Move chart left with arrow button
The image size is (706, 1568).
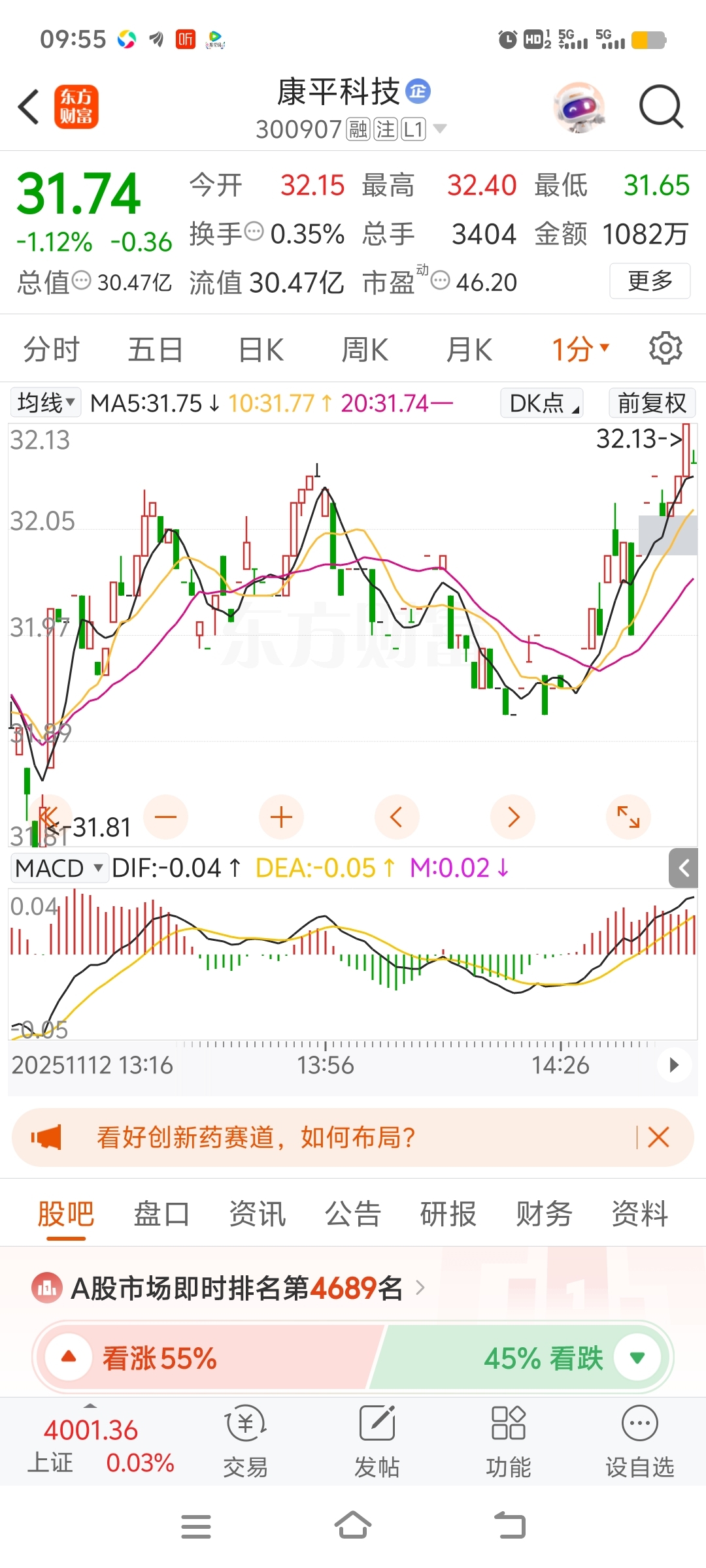[397, 817]
